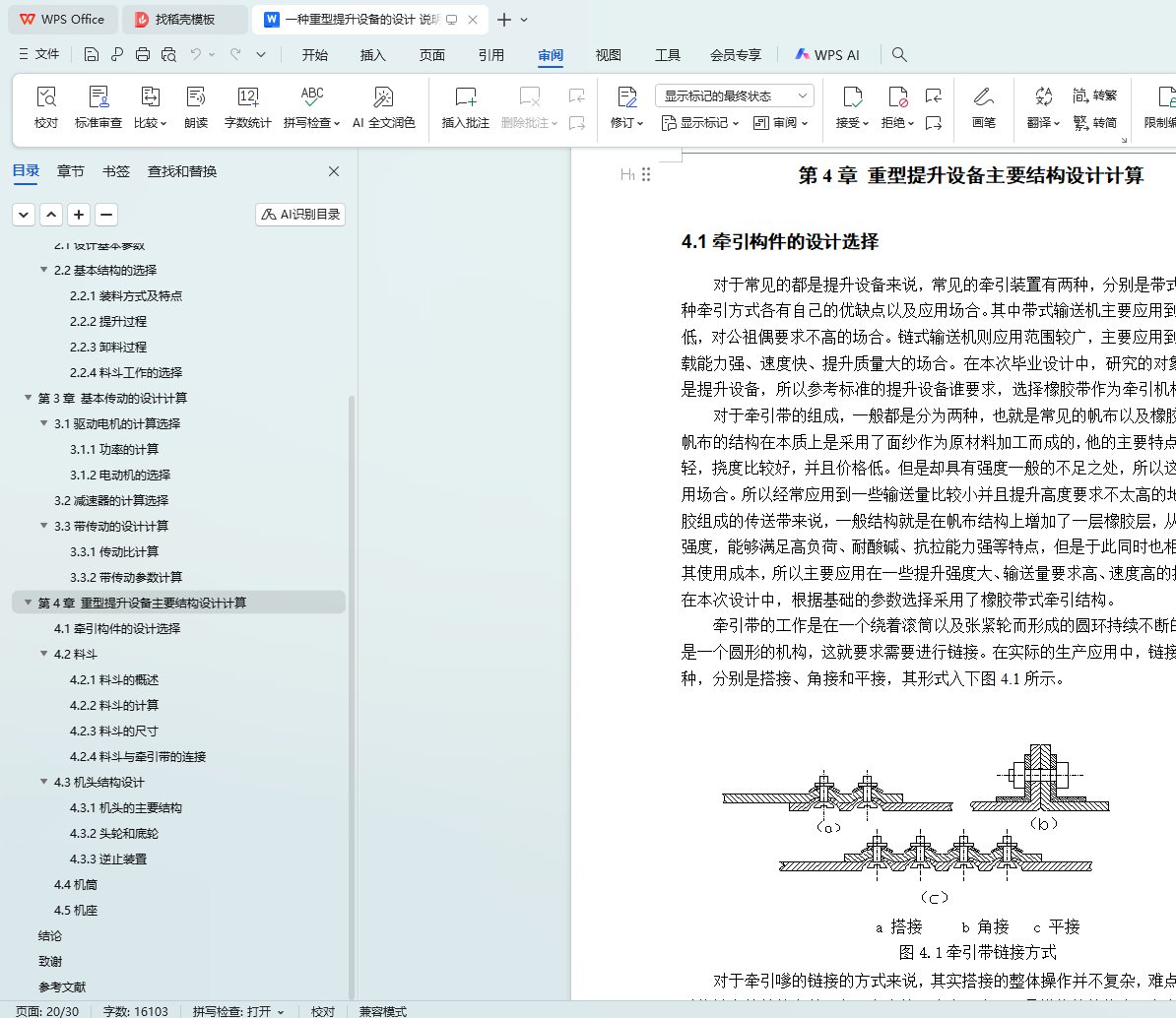Click the WPS AI button

click(x=827, y=54)
